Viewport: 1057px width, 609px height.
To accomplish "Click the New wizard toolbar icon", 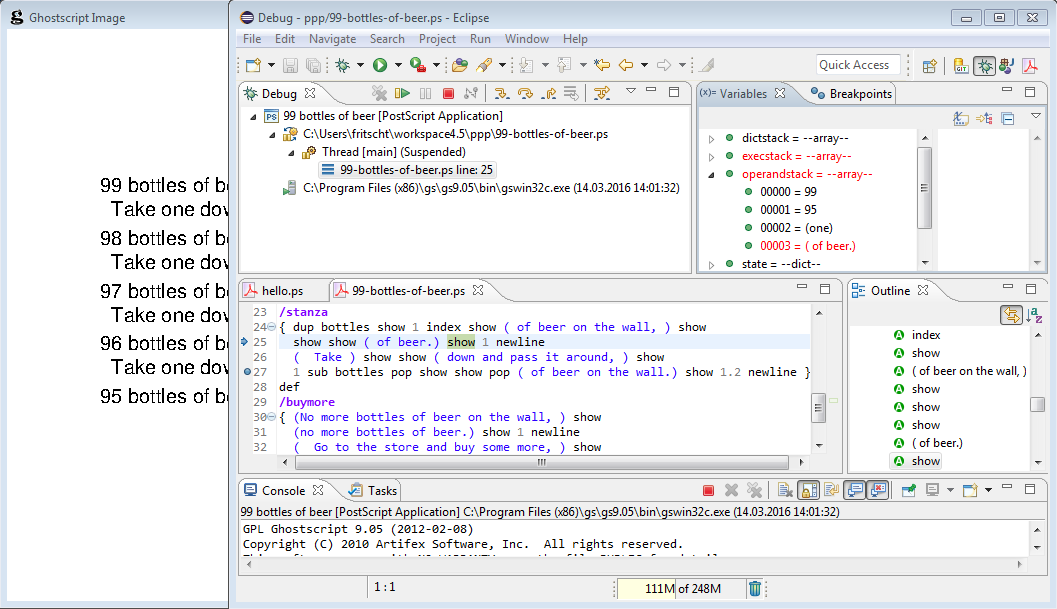I will pyautogui.click(x=253, y=65).
